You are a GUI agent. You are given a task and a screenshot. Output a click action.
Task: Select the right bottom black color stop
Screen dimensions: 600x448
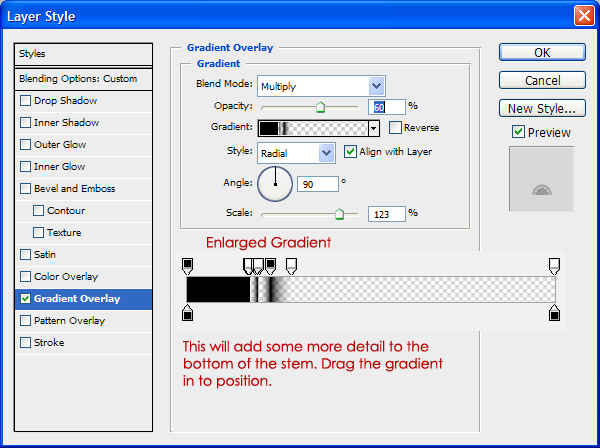[554, 313]
